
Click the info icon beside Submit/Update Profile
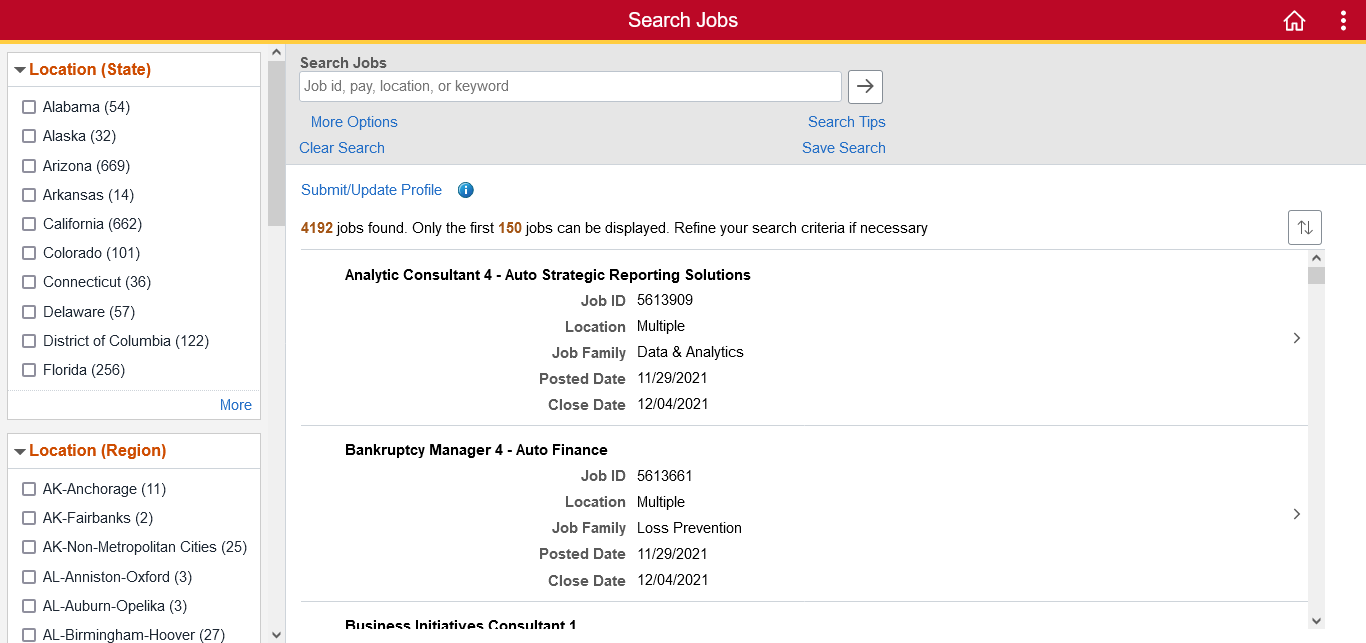[465, 190]
